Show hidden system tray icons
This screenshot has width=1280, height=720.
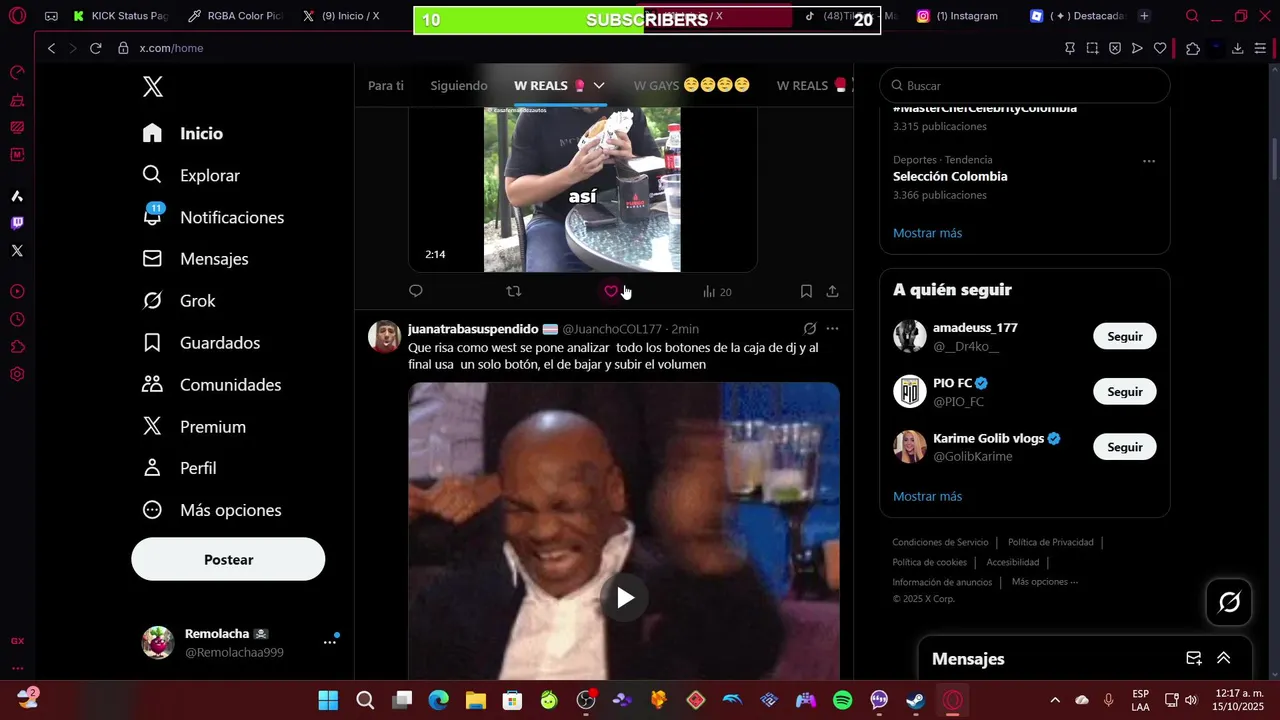1055,700
